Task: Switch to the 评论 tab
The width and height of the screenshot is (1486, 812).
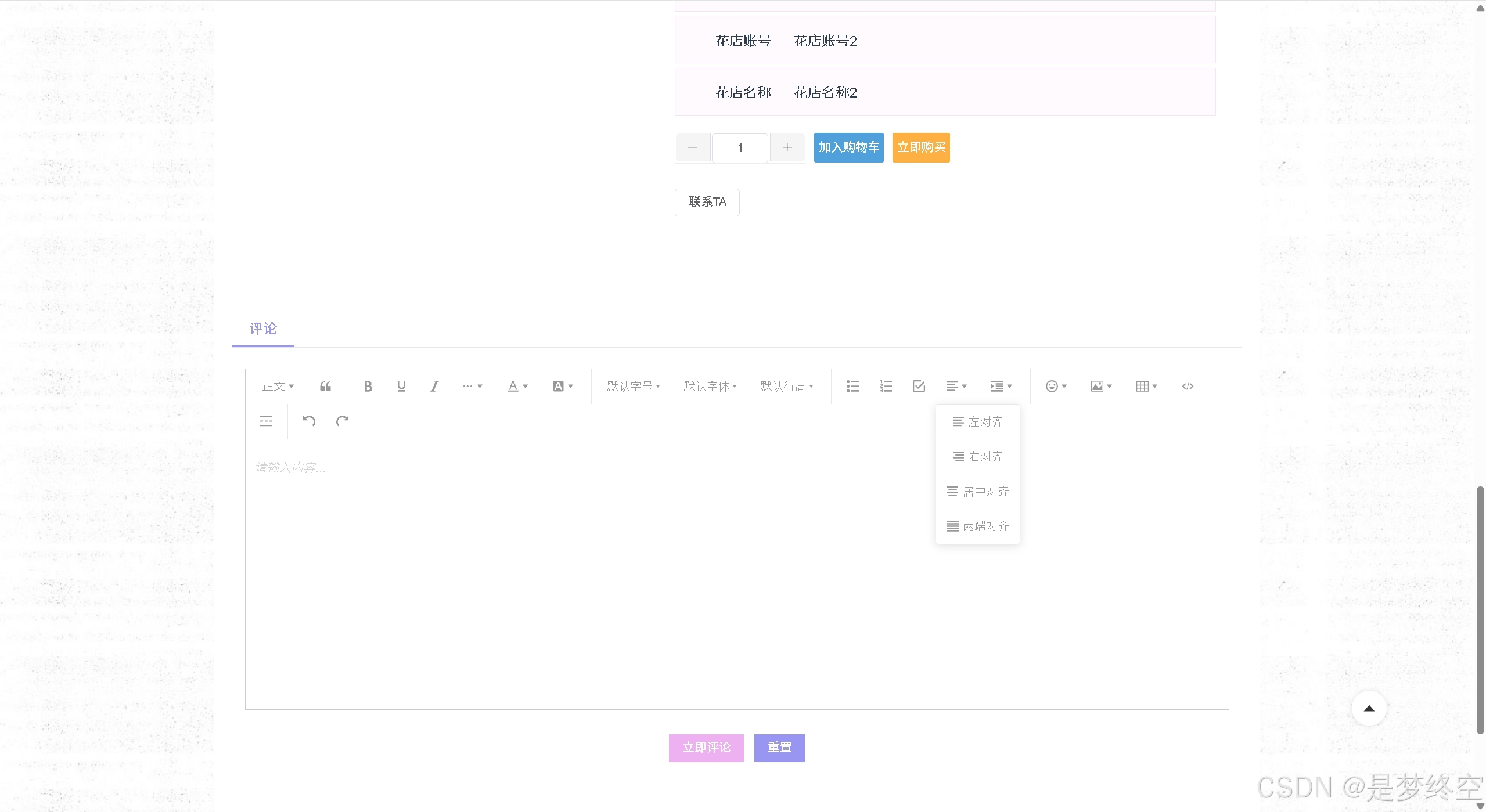Action: click(262, 329)
